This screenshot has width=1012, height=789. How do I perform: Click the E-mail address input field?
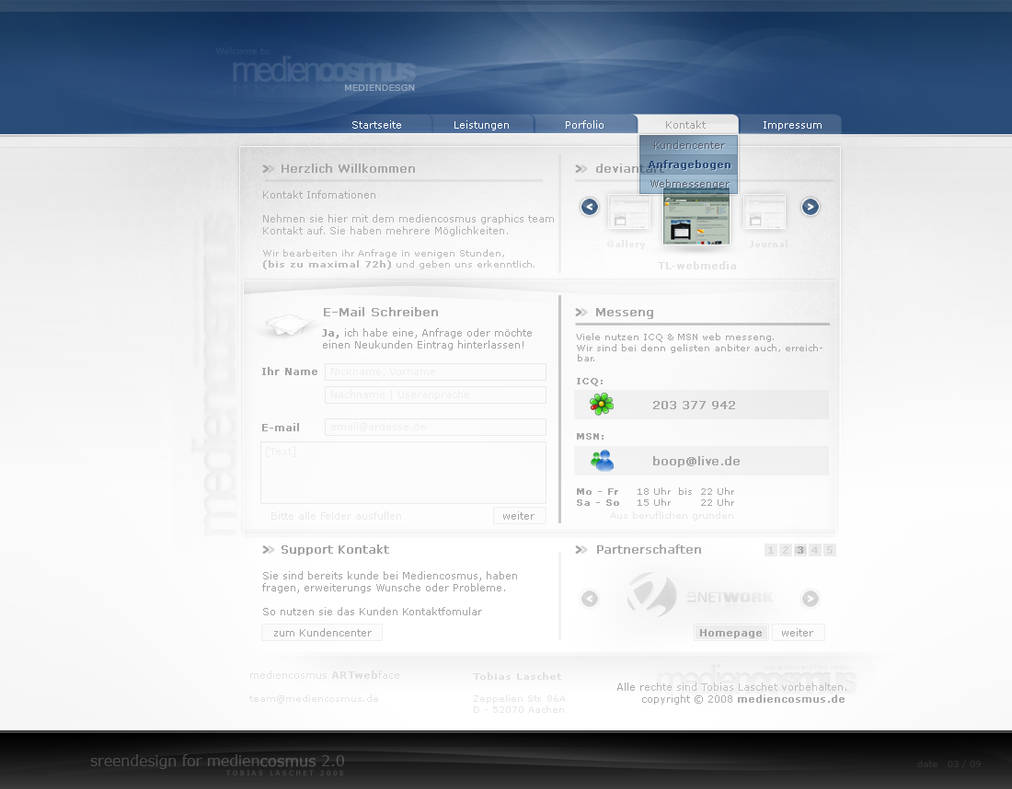[435, 427]
